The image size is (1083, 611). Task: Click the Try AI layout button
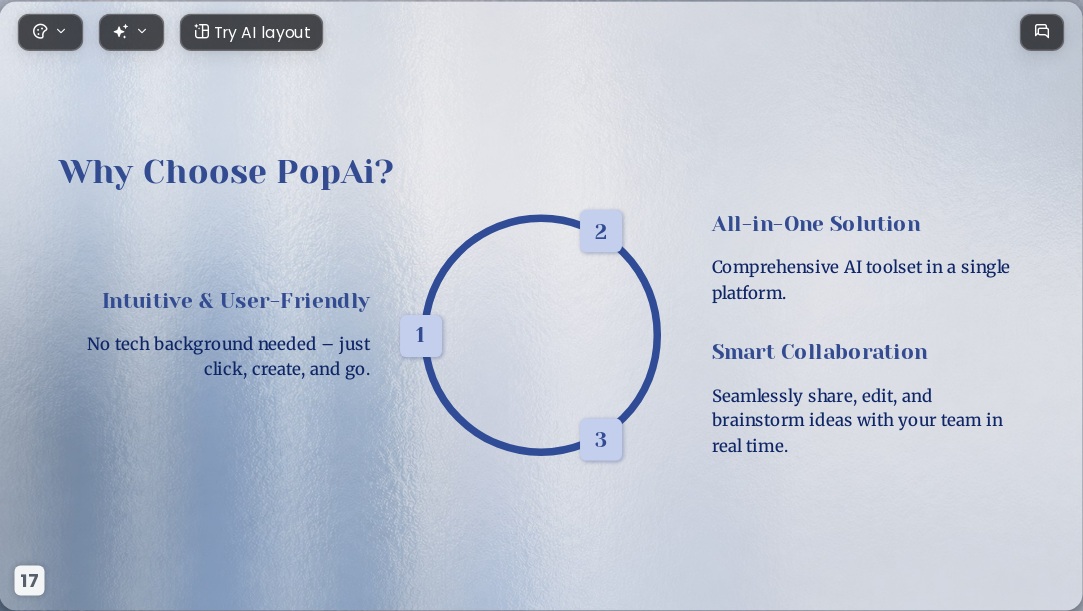[251, 32]
